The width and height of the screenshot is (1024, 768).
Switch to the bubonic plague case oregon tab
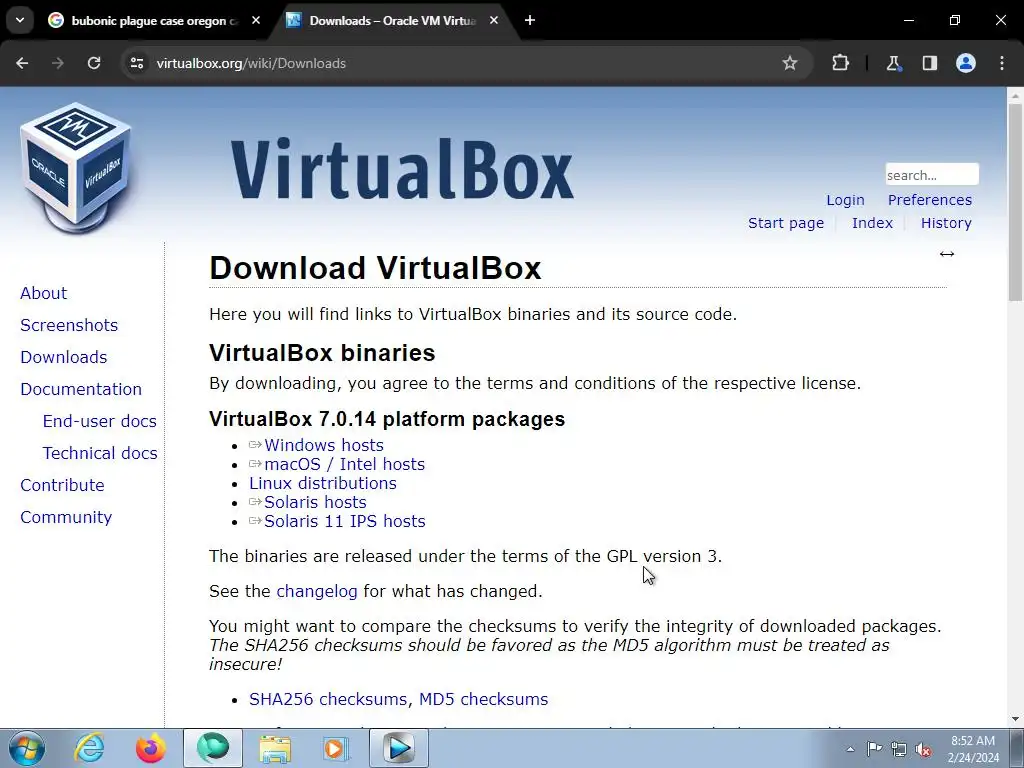pos(154,20)
